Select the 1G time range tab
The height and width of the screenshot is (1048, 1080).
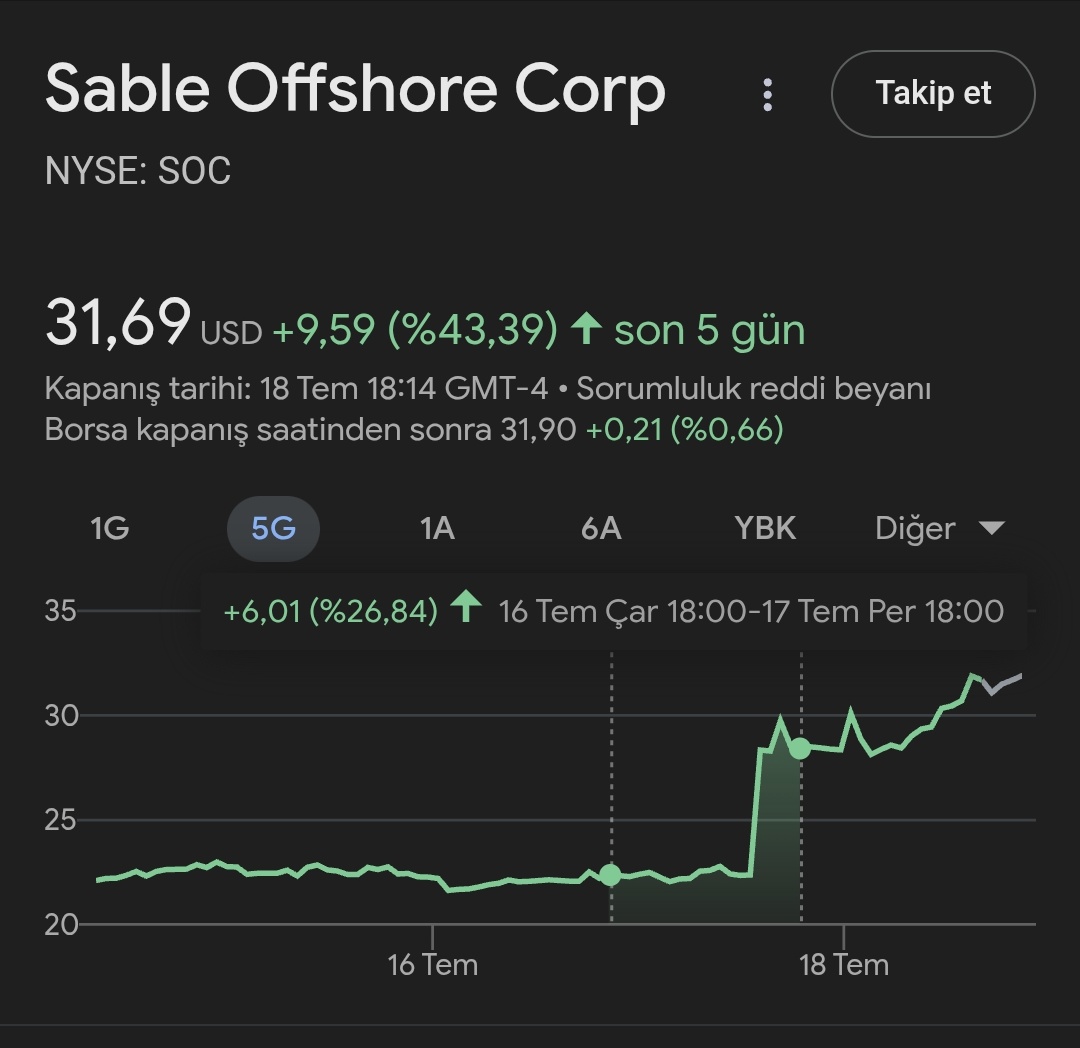tap(110, 528)
